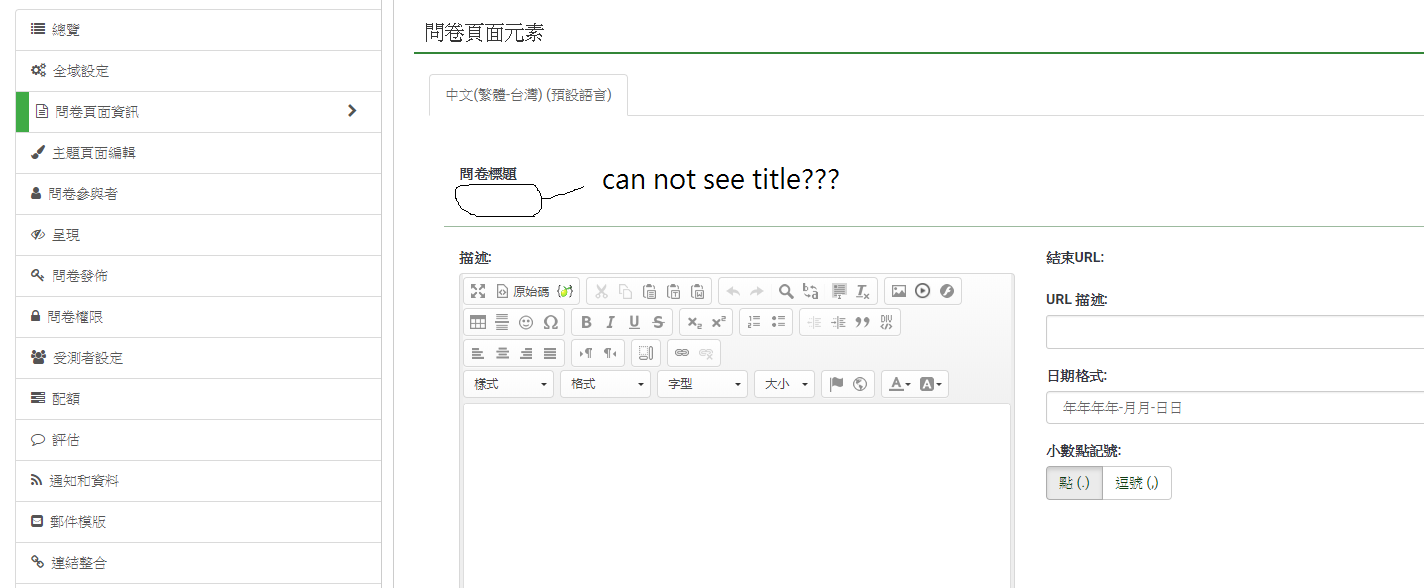Click the Bold formatting icon
Image resolution: width=1424 pixels, height=588 pixels.
click(x=586, y=322)
